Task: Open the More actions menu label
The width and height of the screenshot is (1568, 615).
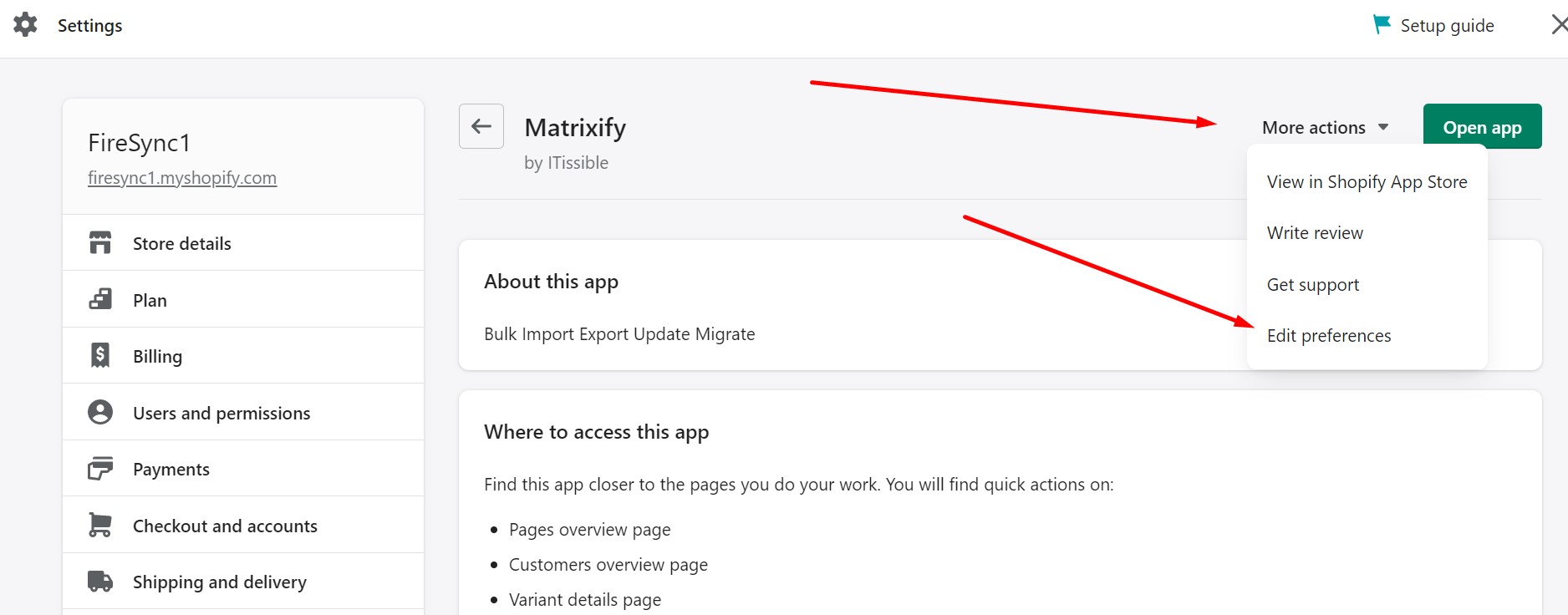Action: click(x=1314, y=128)
